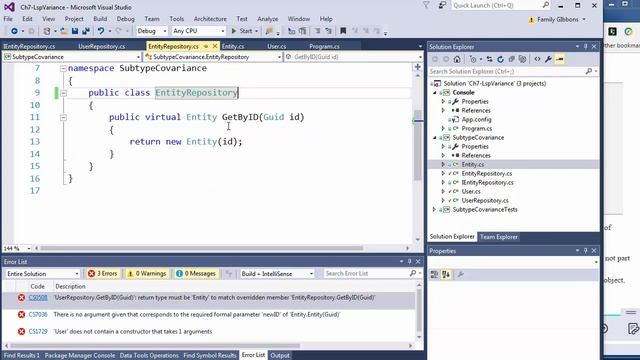Click the editor horizontal scrollbar
640x360 pixels.
pos(202,248)
